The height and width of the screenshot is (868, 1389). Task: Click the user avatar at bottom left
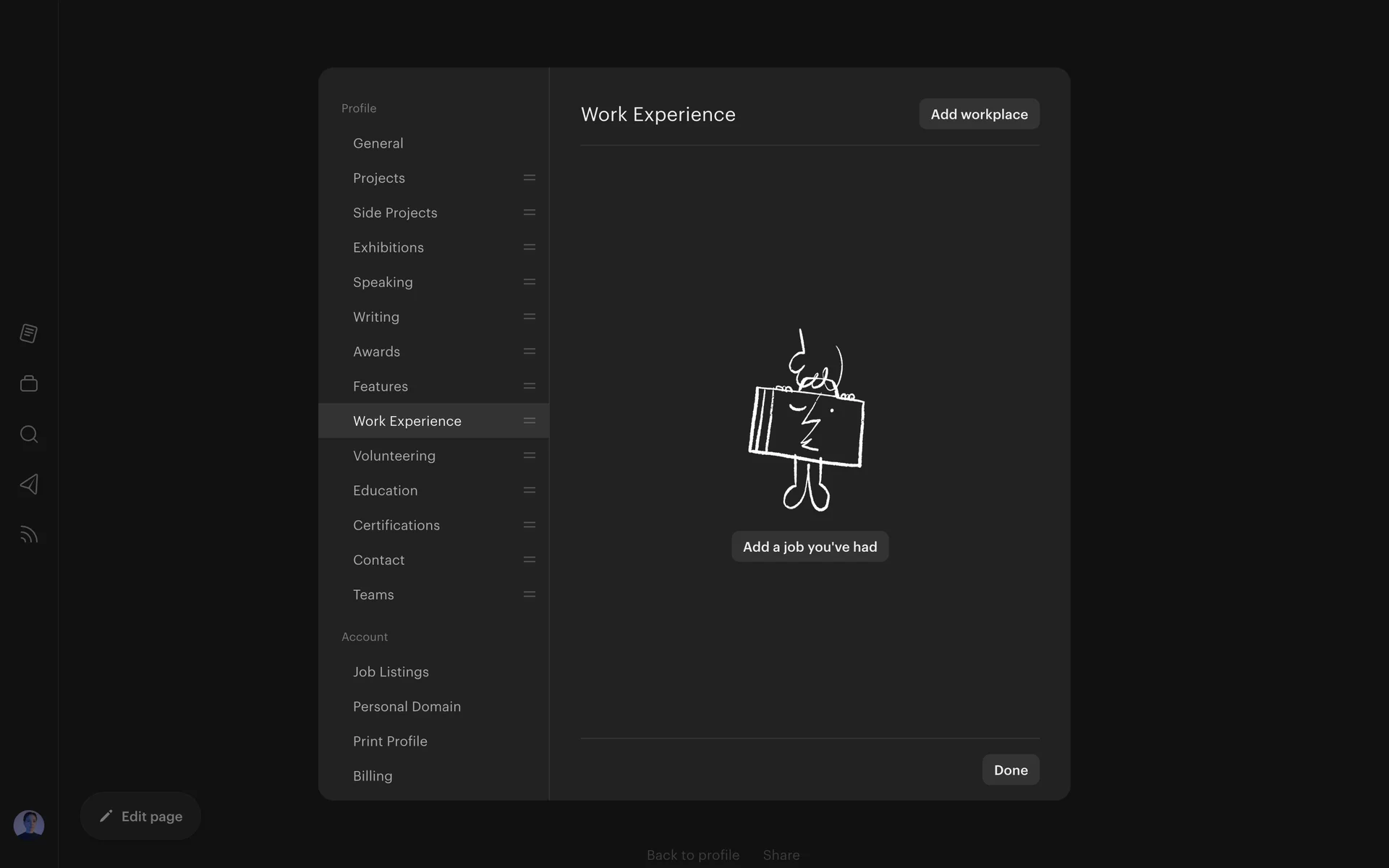(29, 825)
